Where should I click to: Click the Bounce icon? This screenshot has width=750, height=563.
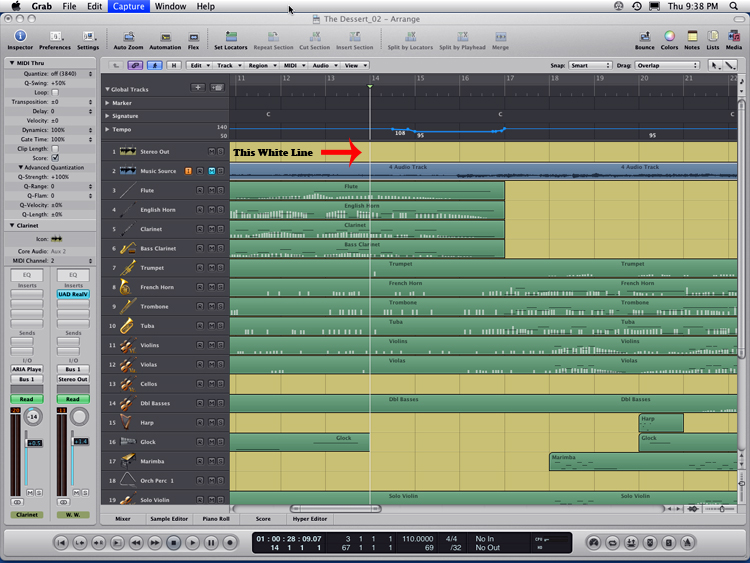645,36
